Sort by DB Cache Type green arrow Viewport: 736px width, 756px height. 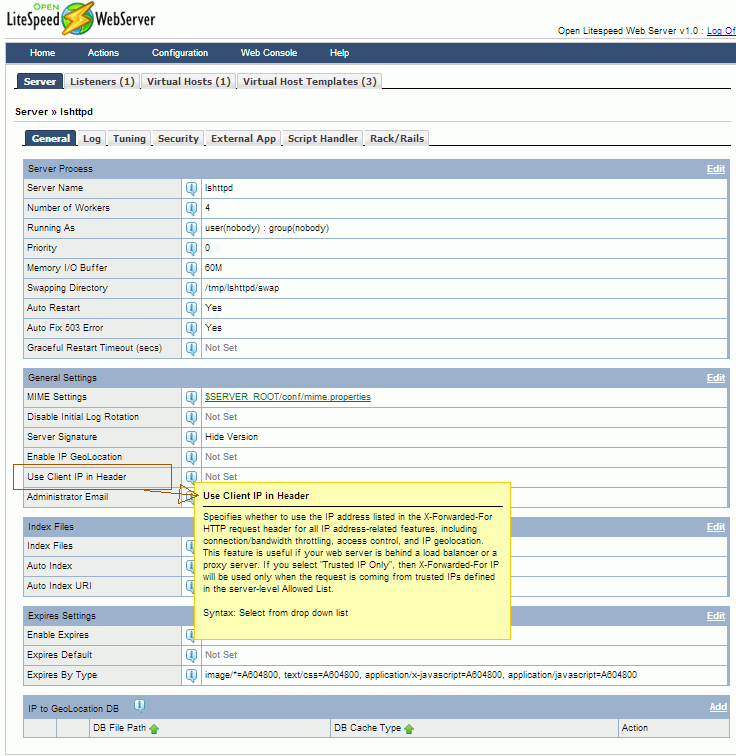(409, 729)
